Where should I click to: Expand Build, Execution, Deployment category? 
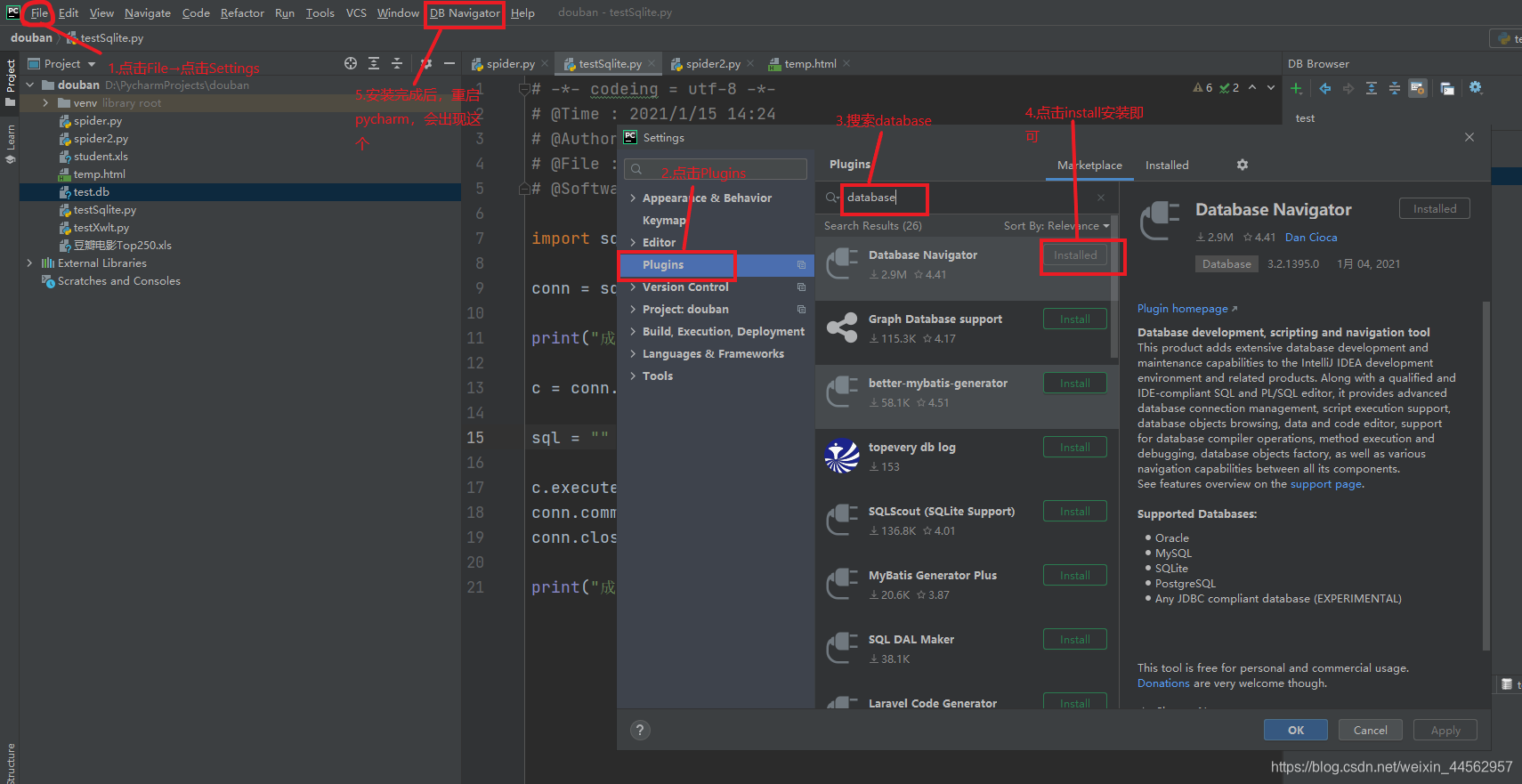tap(633, 331)
